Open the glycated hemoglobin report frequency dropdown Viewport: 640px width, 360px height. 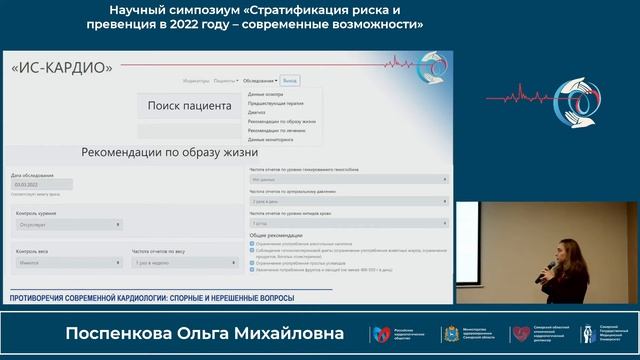(x=349, y=180)
